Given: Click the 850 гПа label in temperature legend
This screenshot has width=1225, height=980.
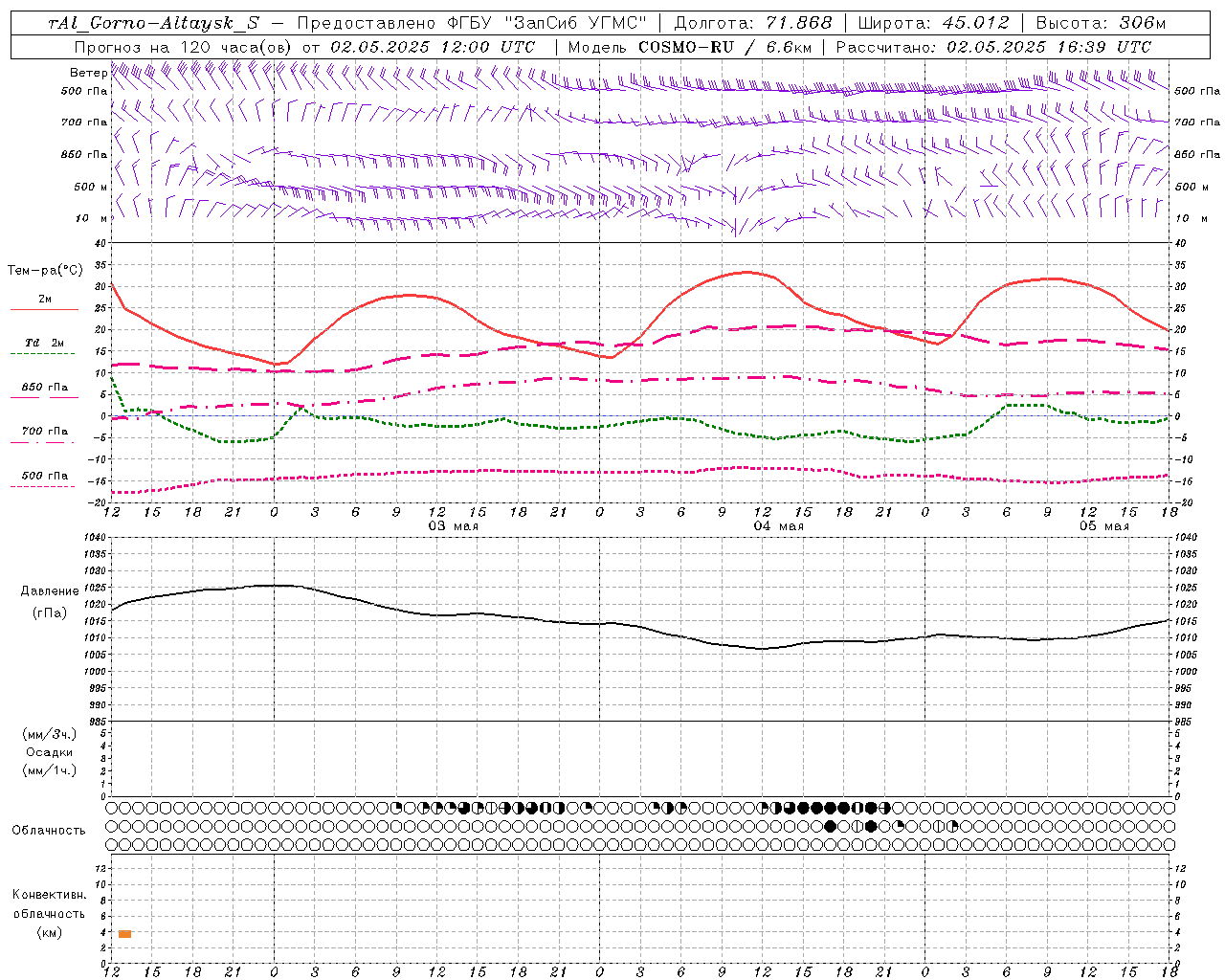Looking at the screenshot, I should [x=45, y=388].
